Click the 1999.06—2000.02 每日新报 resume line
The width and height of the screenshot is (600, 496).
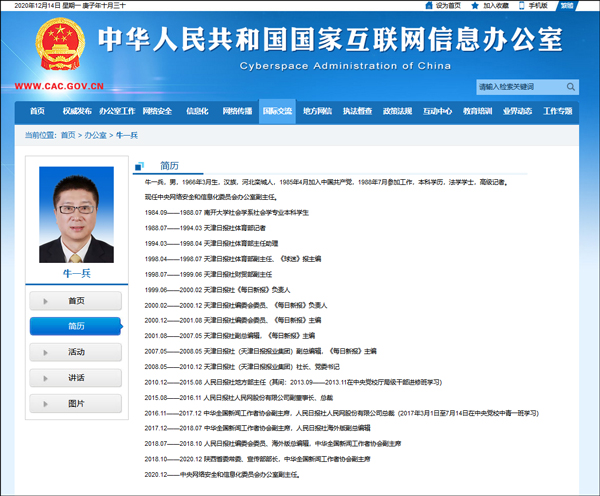[217, 290]
